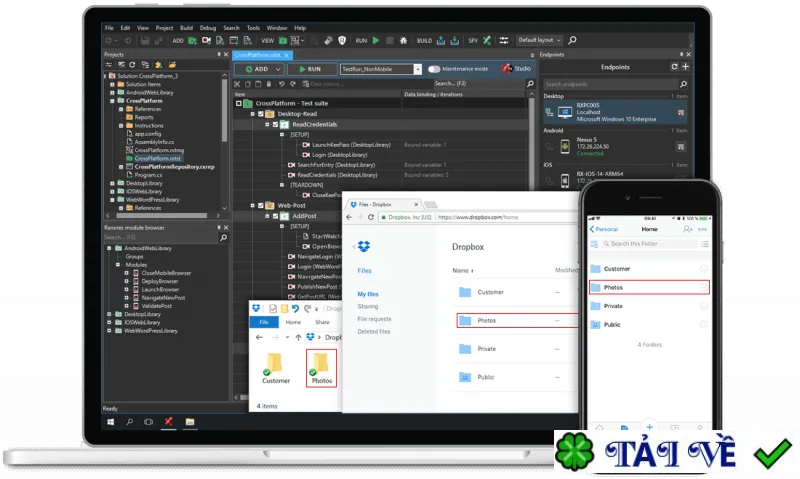Click the RUN button in test suite

[x=312, y=69]
